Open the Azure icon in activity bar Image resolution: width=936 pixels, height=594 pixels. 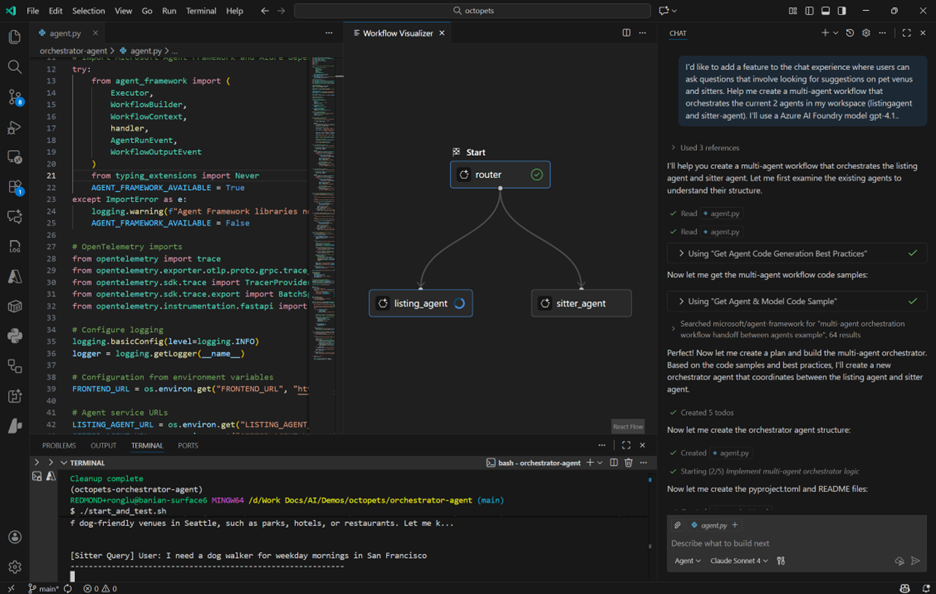click(14, 276)
